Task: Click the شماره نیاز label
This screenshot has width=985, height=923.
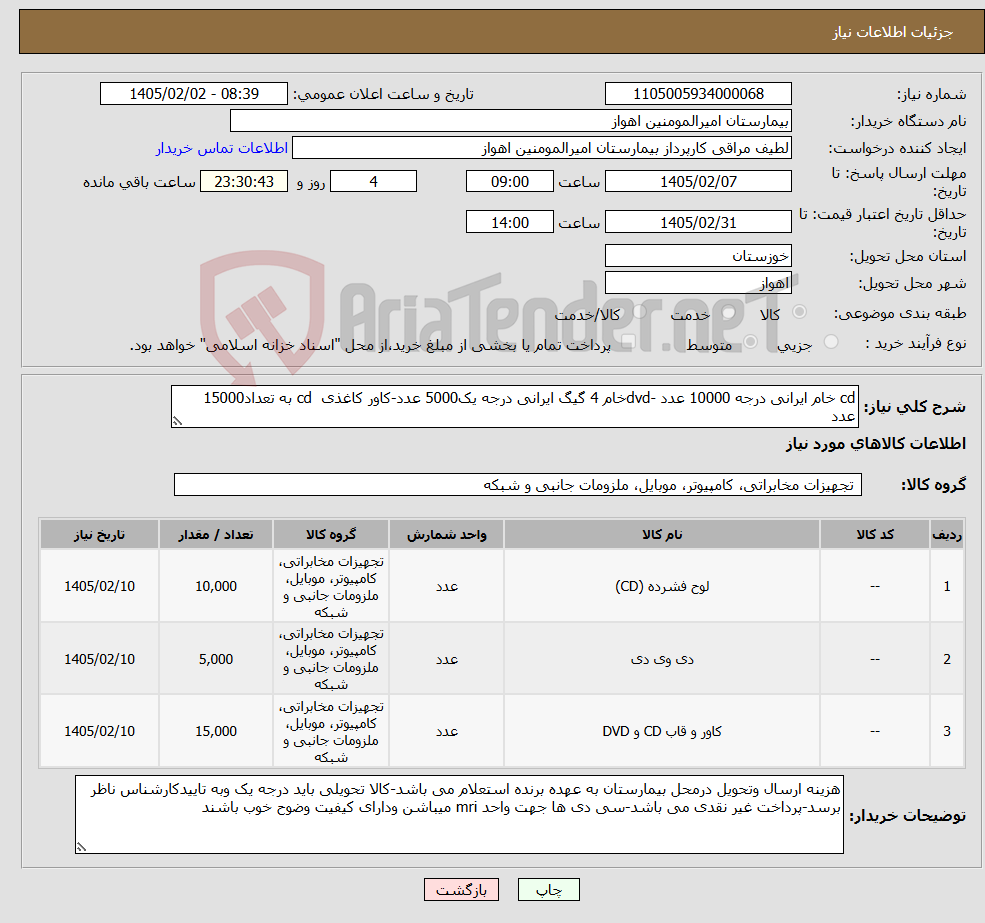Action: (x=931, y=94)
